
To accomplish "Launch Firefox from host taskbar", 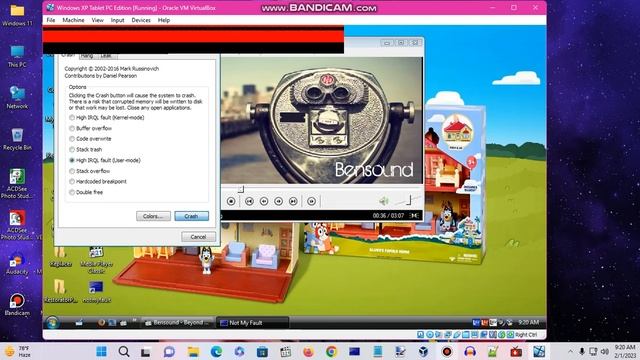I will pos(308,351).
